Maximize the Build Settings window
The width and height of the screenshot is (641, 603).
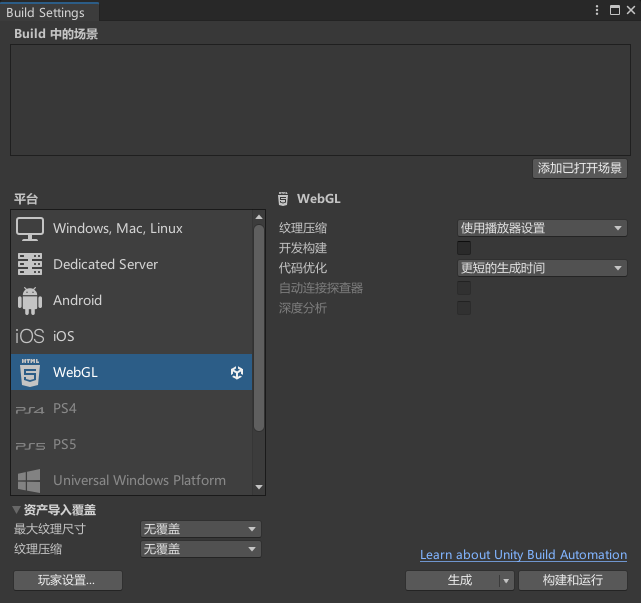614,10
